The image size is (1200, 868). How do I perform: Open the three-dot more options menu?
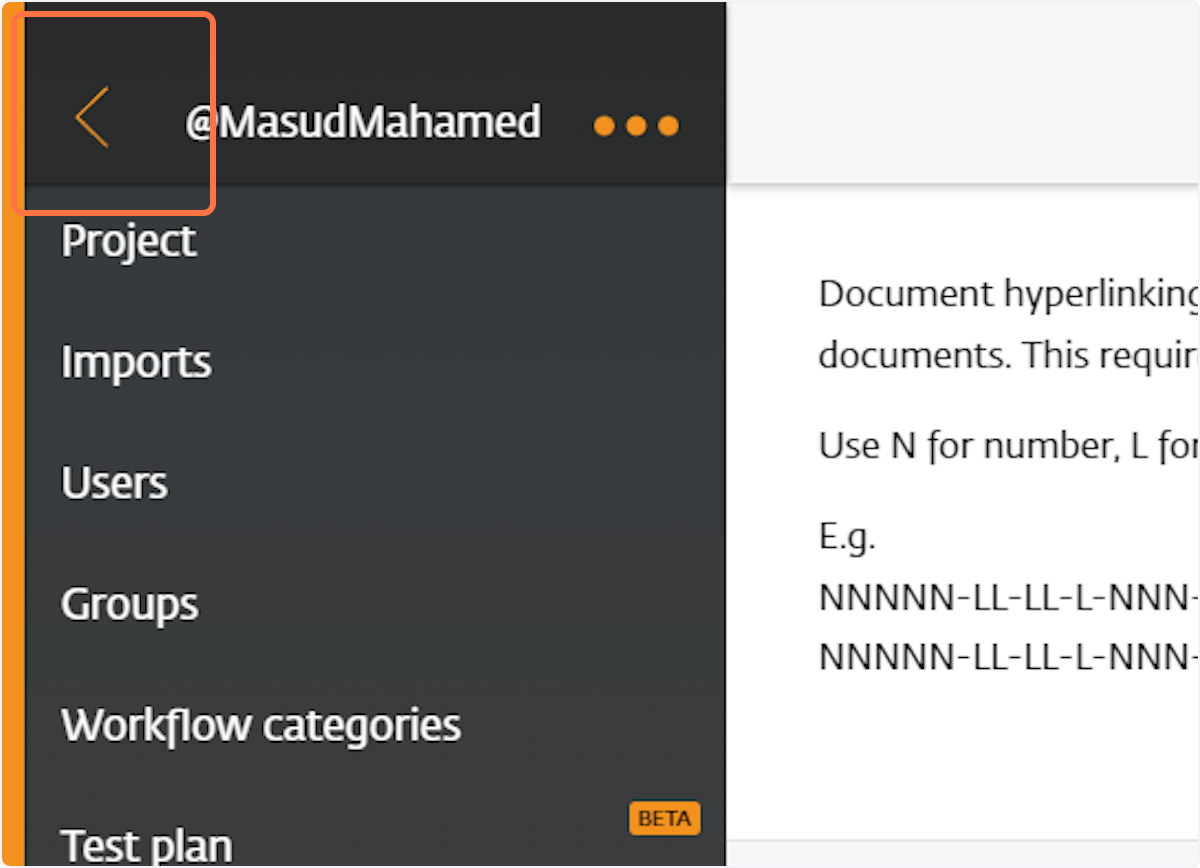(636, 126)
